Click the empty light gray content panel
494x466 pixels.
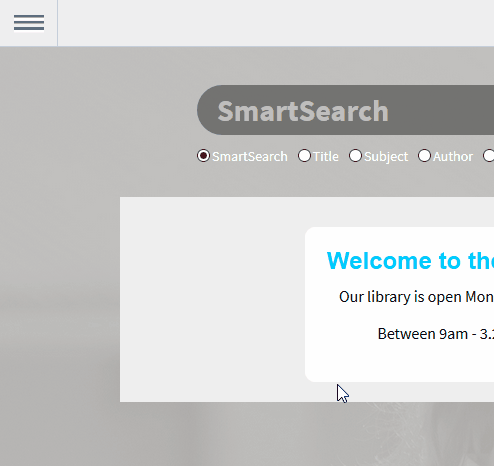tap(212, 299)
